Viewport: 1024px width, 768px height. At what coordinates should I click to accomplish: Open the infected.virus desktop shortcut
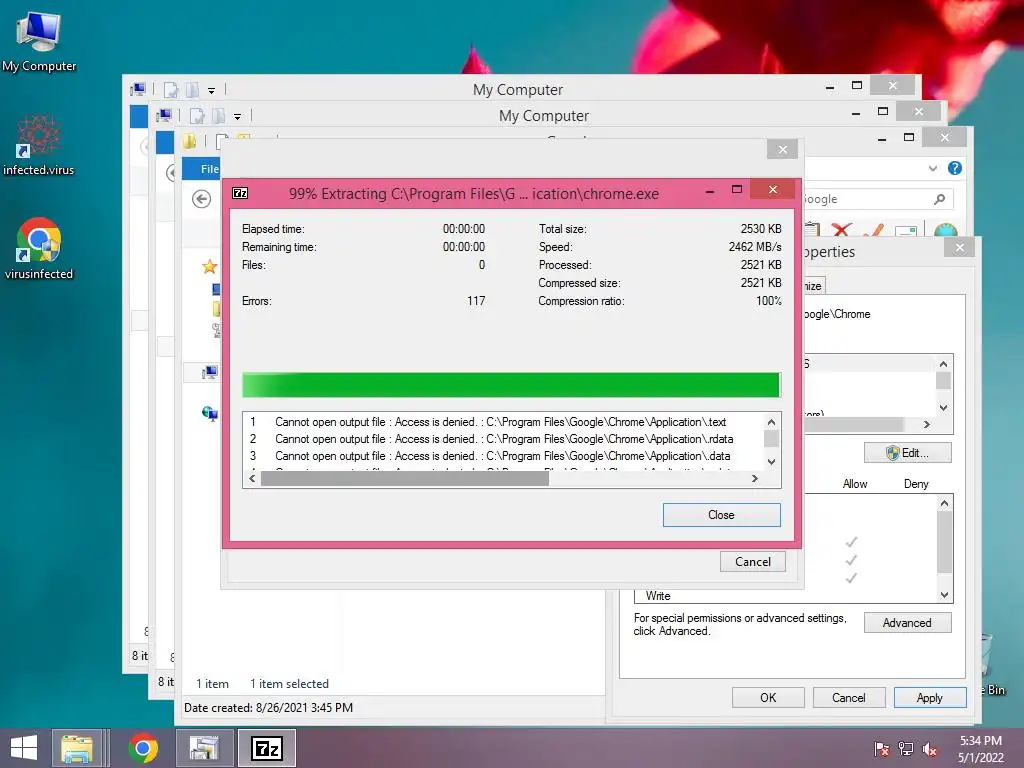click(x=39, y=145)
